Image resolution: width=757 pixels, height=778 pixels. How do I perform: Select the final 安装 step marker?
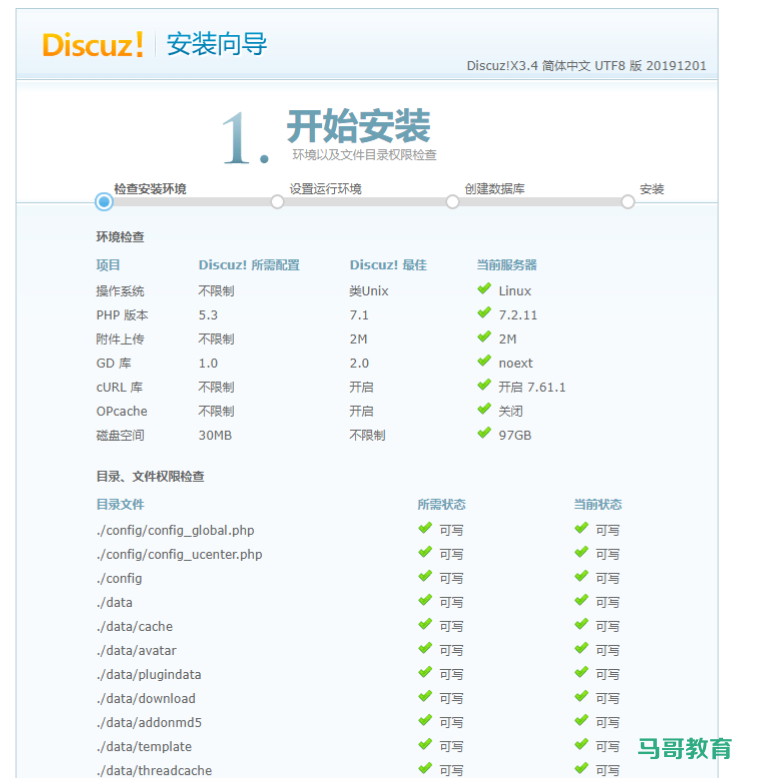(x=628, y=202)
